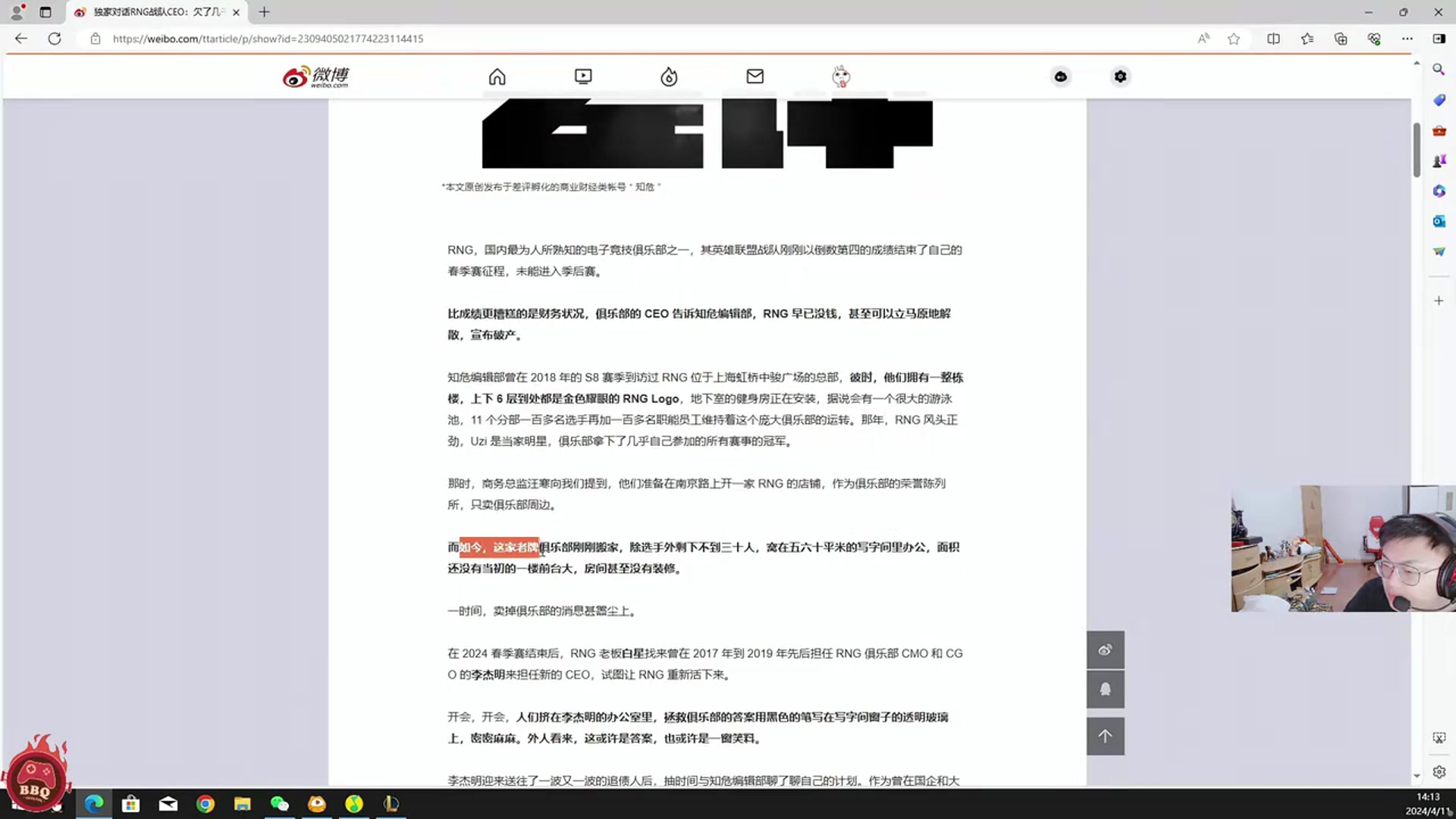Screen dimensions: 1456x819
Task: Close the RNG article tab
Action: tap(236, 12)
